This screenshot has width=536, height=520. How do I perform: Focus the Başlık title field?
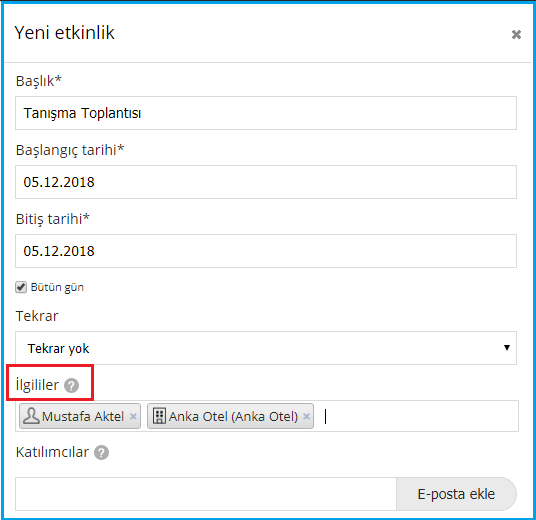[x=266, y=113]
